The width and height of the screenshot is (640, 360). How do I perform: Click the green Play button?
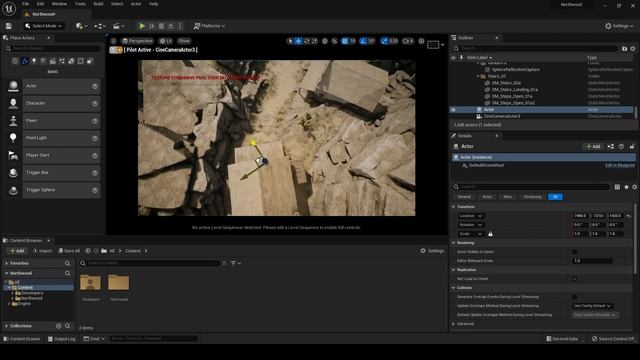142,26
